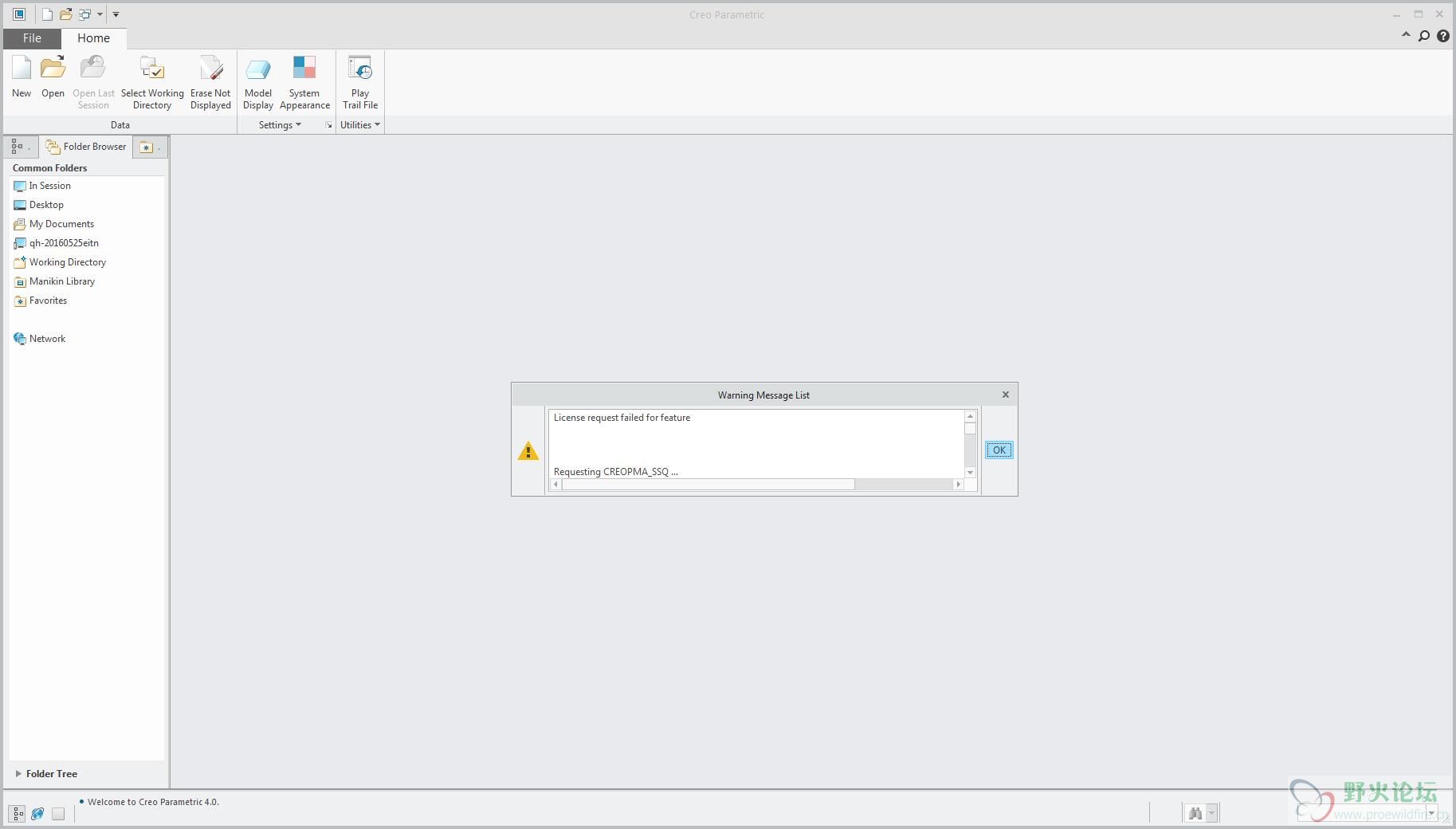Image resolution: width=1456 pixels, height=829 pixels.
Task: Click the warning list horizontal scrollbar thumb
Action: point(708,485)
